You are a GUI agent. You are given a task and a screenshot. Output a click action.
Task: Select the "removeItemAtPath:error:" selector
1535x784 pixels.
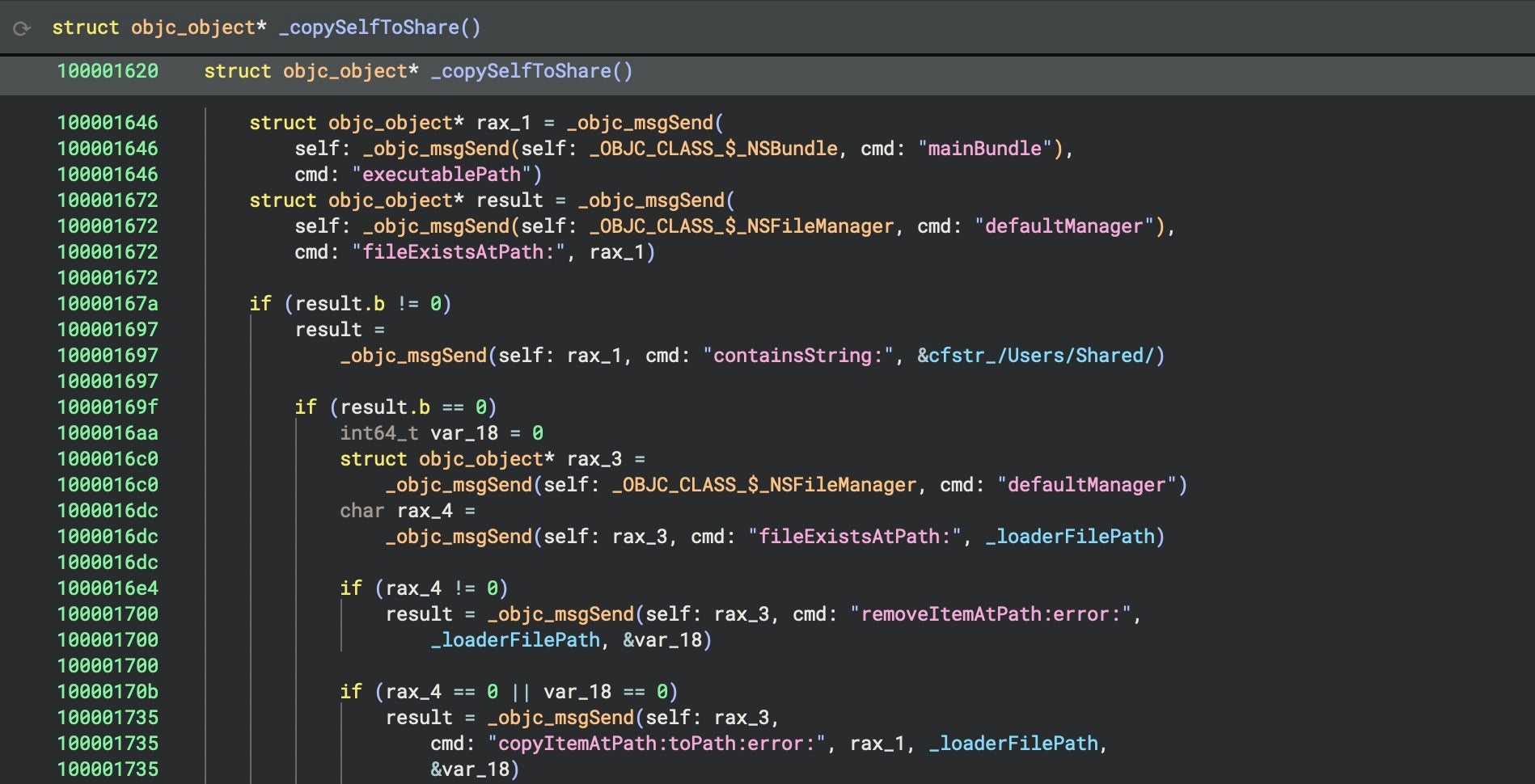pos(990,614)
